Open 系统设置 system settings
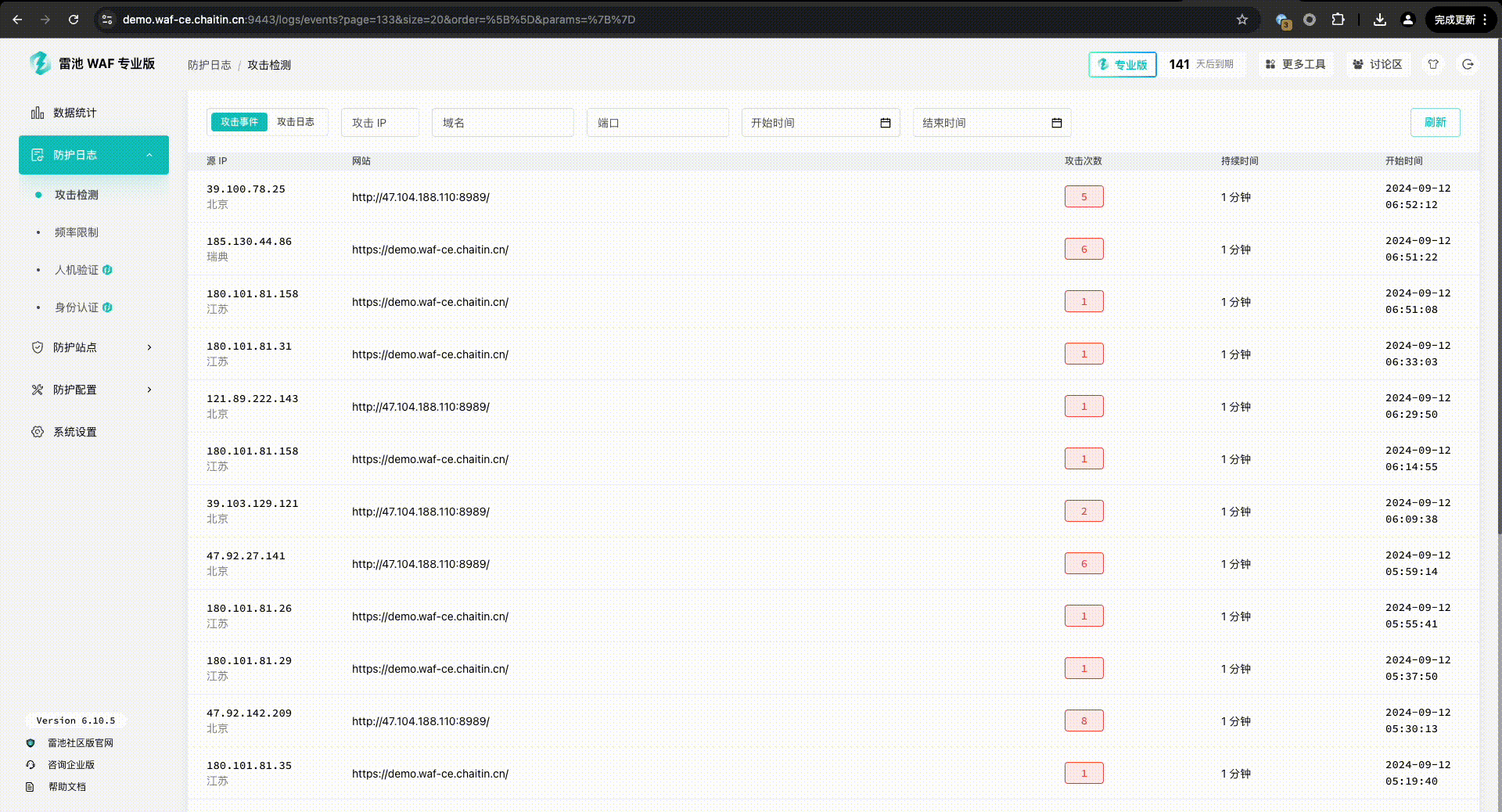The width and height of the screenshot is (1502, 812). pyautogui.click(x=74, y=432)
